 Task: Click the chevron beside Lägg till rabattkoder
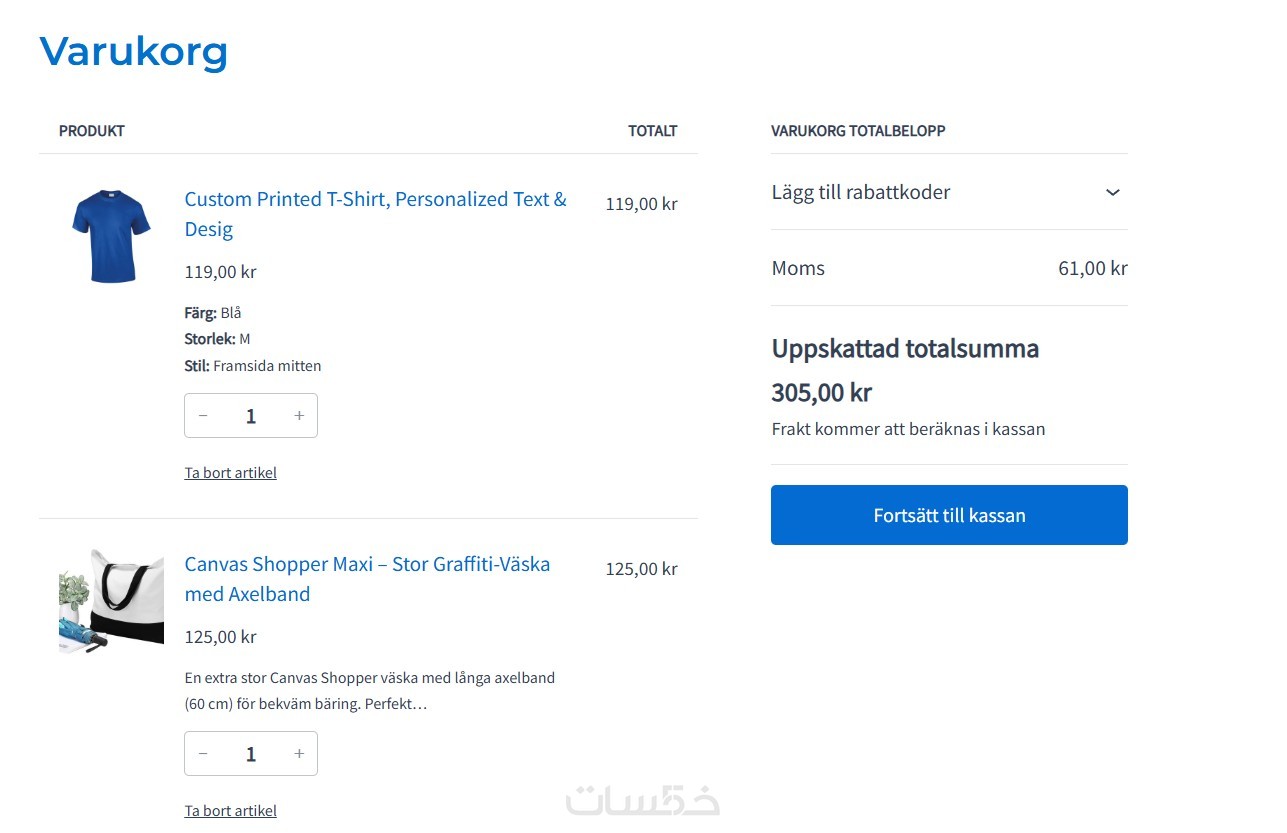(x=1112, y=192)
